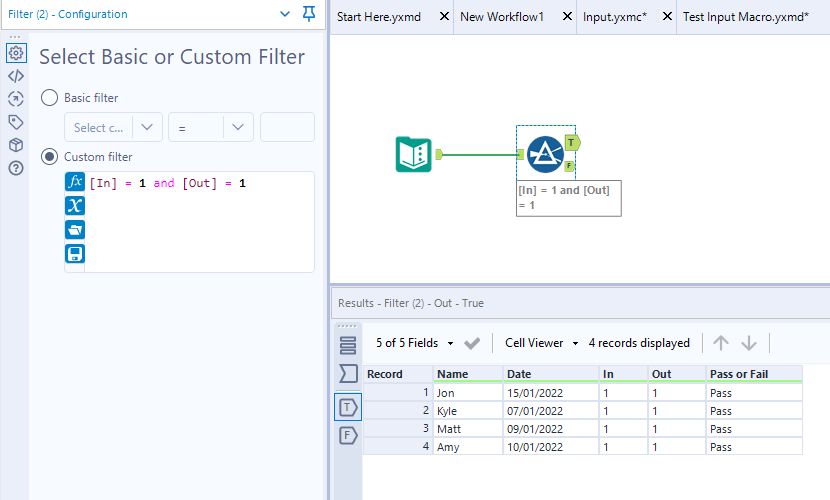Click the Record column header
This screenshot has height=500, width=830.
398,374
